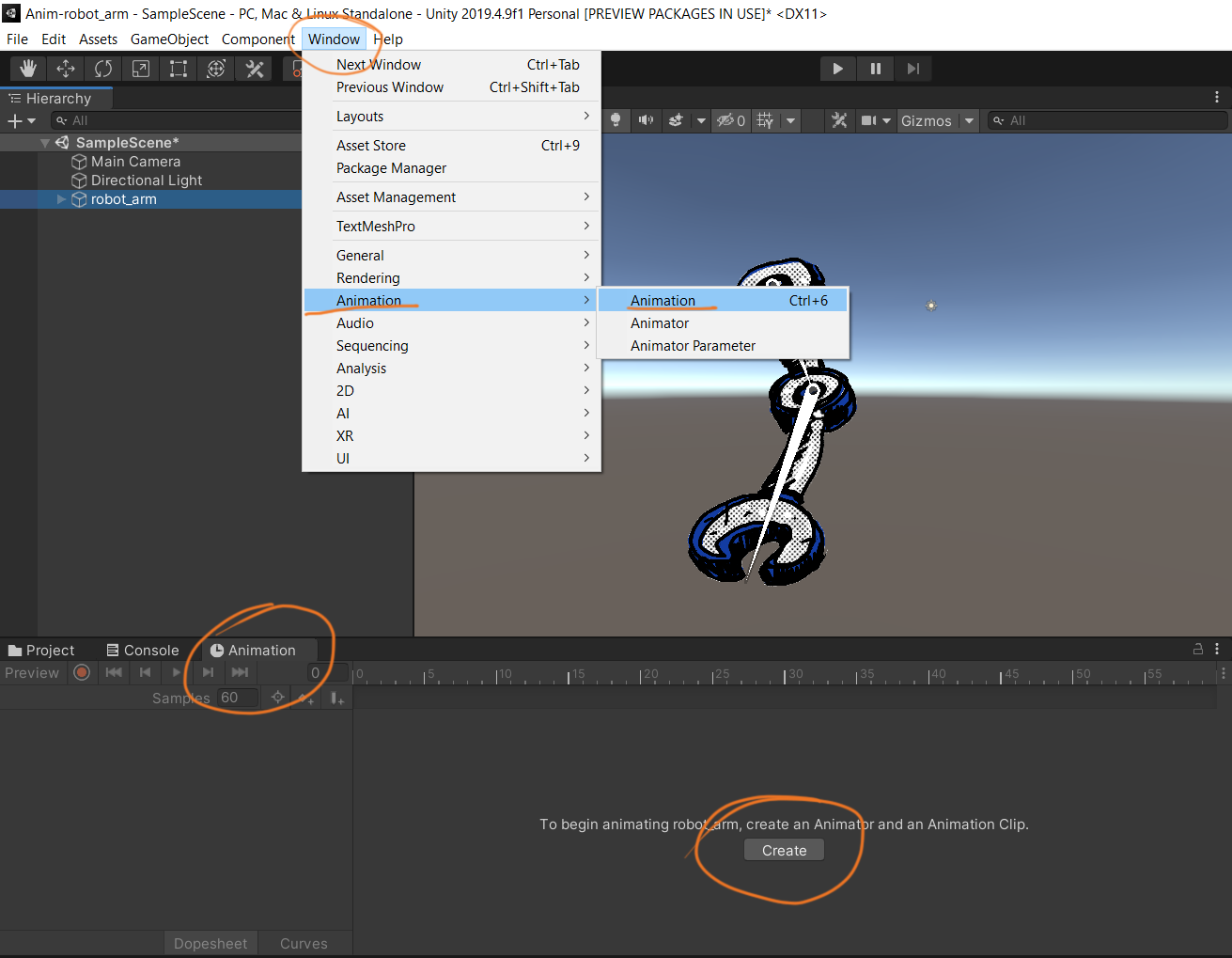Viewport: 1232px width, 958px height.
Task: Toggle scene lighting bulb icon
Action: tap(616, 120)
